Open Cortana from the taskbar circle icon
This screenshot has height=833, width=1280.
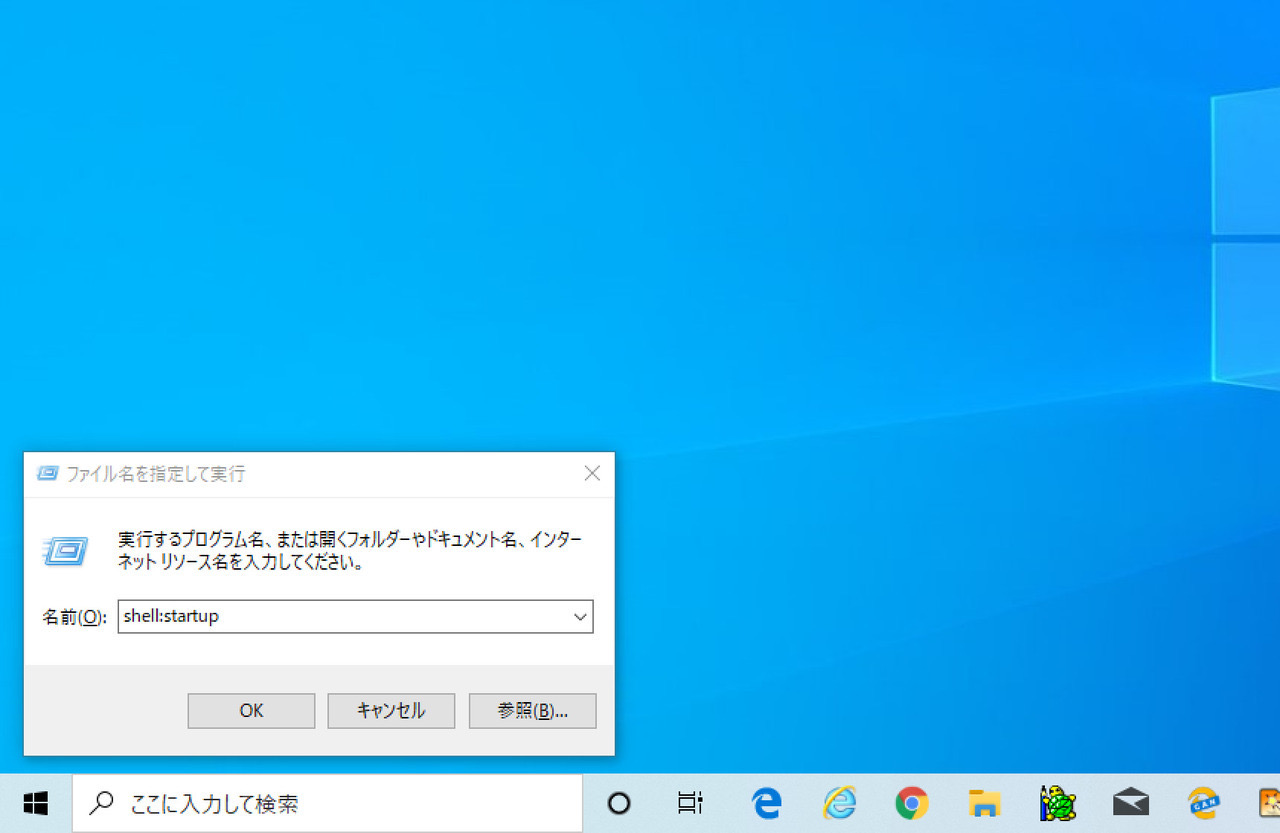[x=619, y=803]
